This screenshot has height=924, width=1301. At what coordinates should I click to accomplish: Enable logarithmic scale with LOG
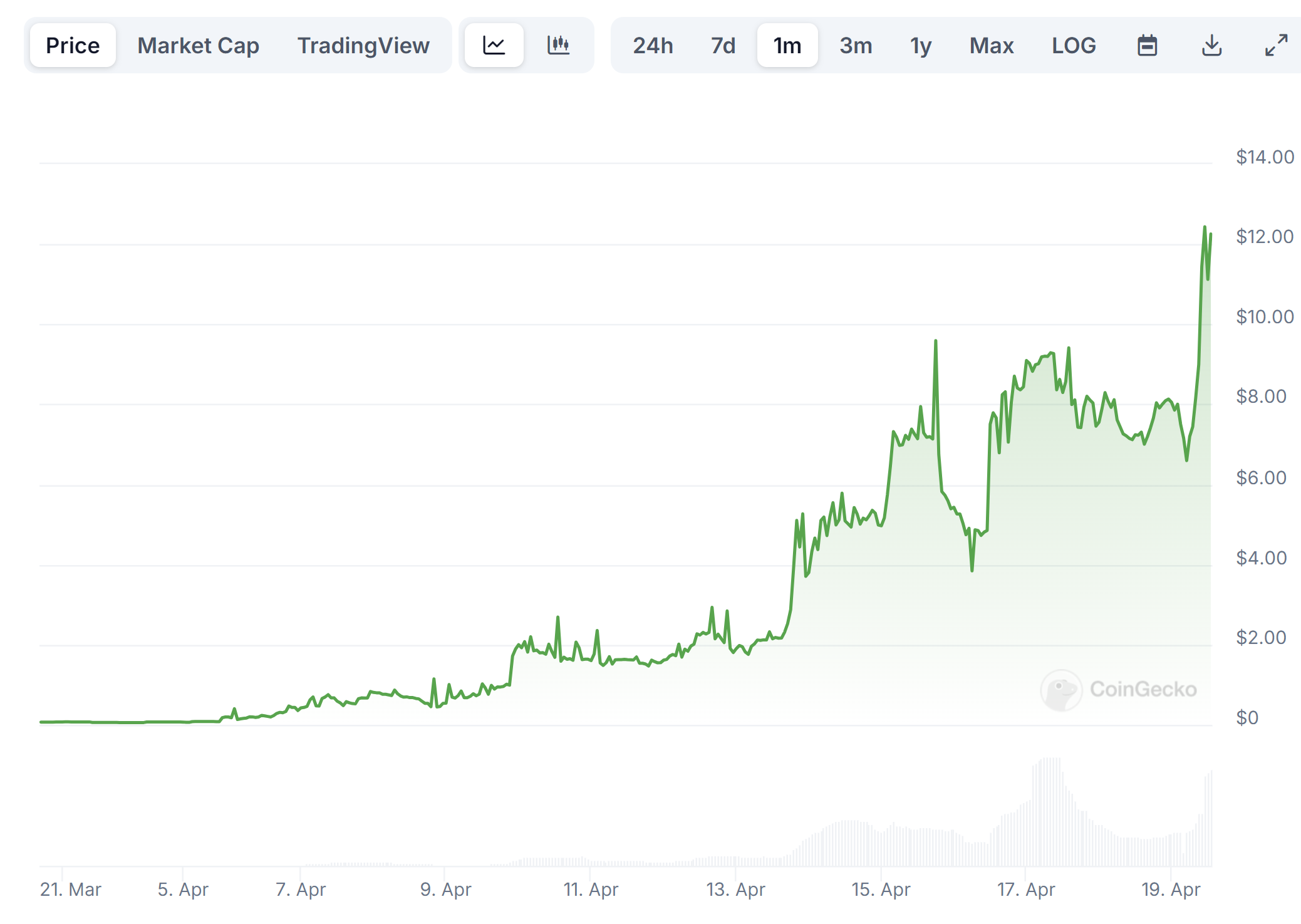pyautogui.click(x=1074, y=45)
